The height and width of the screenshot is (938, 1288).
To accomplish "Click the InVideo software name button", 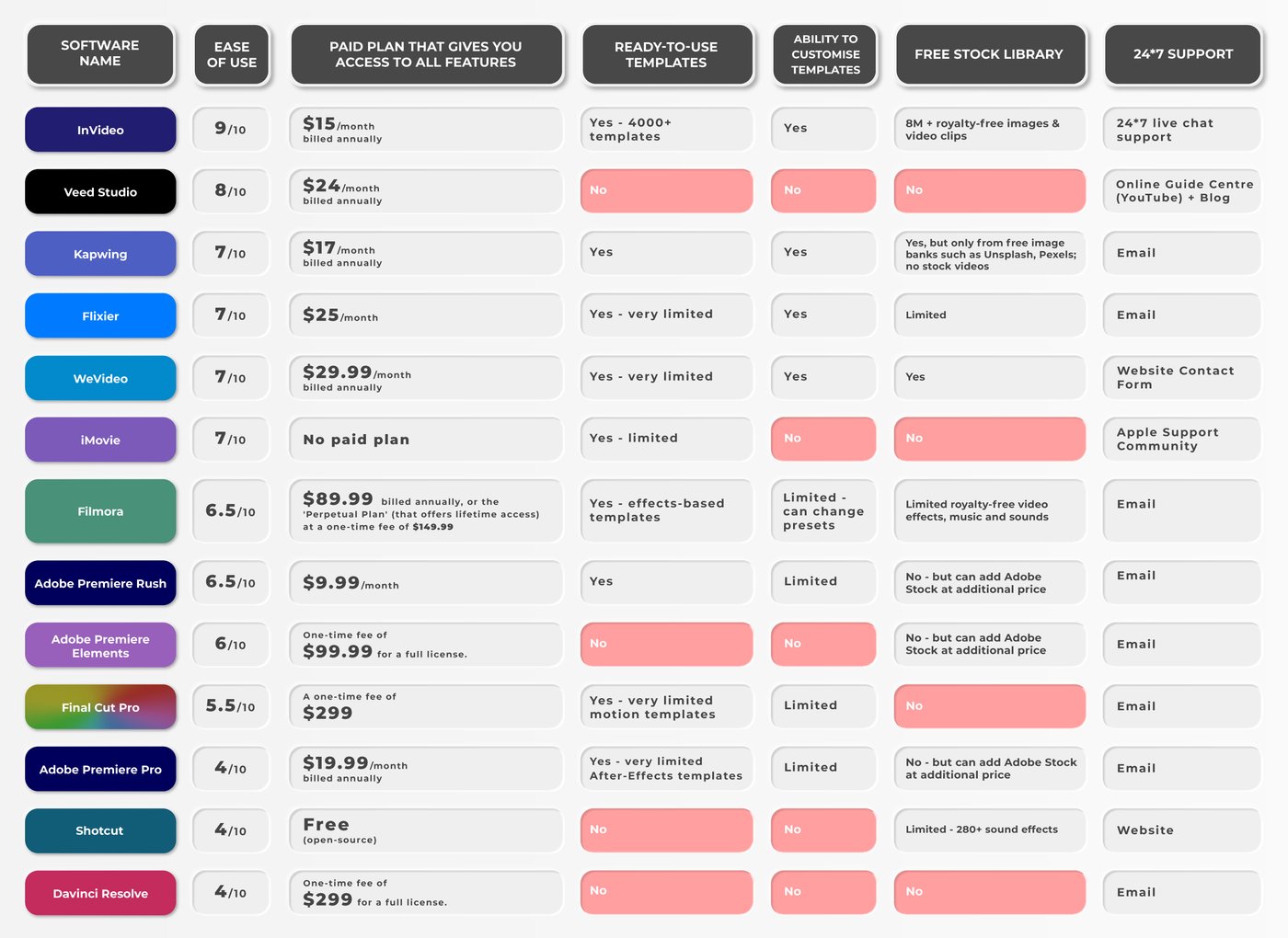I will click(100, 130).
